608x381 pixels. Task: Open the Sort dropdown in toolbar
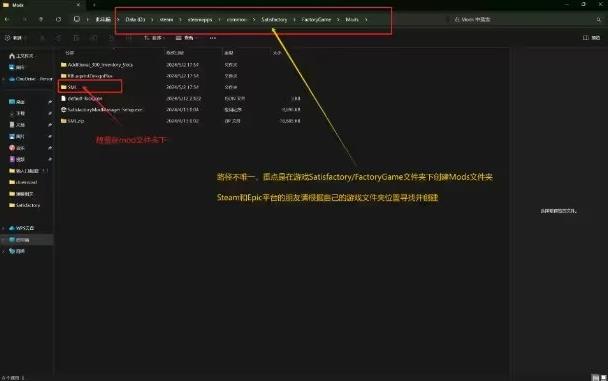click(x=154, y=38)
